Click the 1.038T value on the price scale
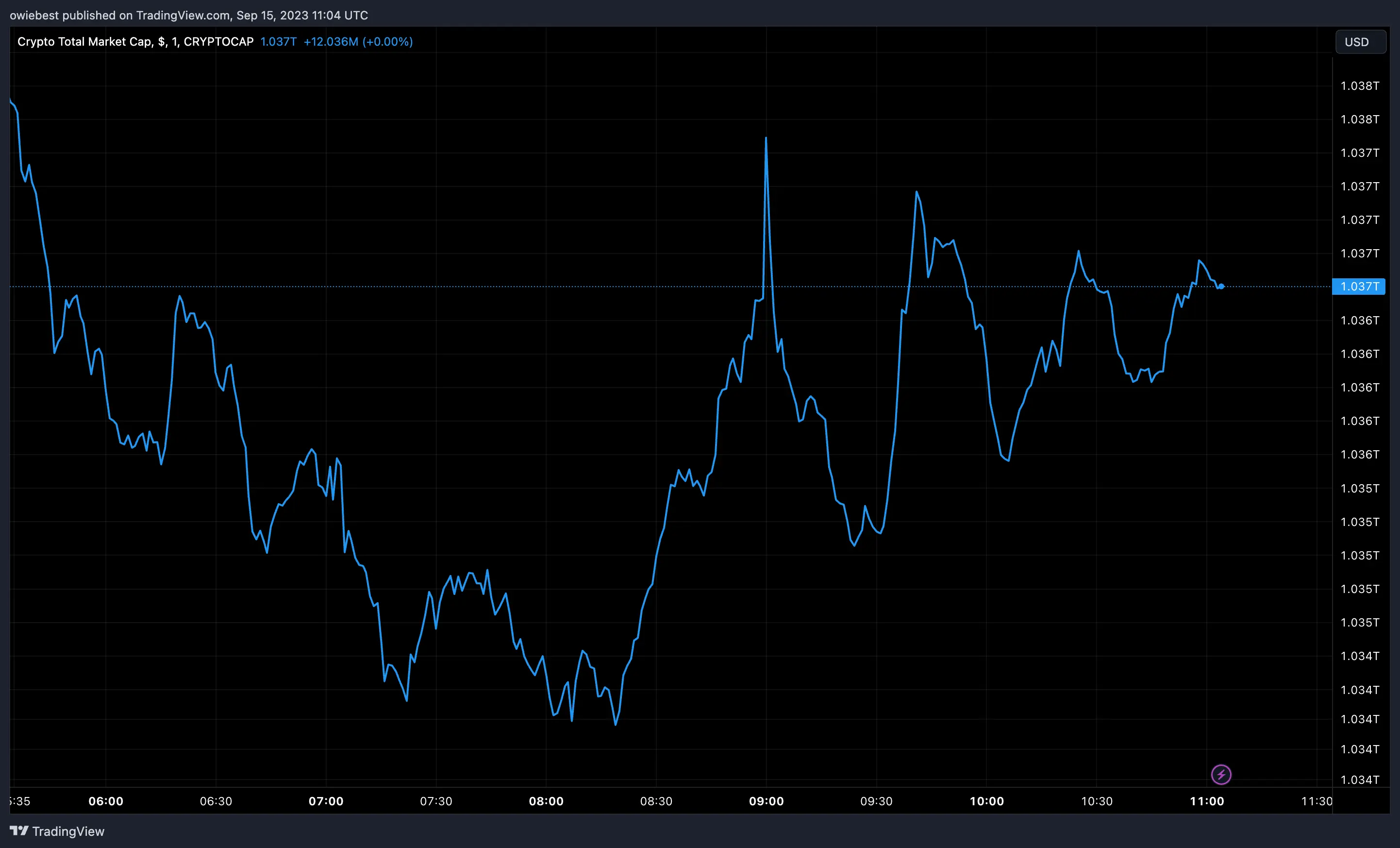 (1359, 86)
